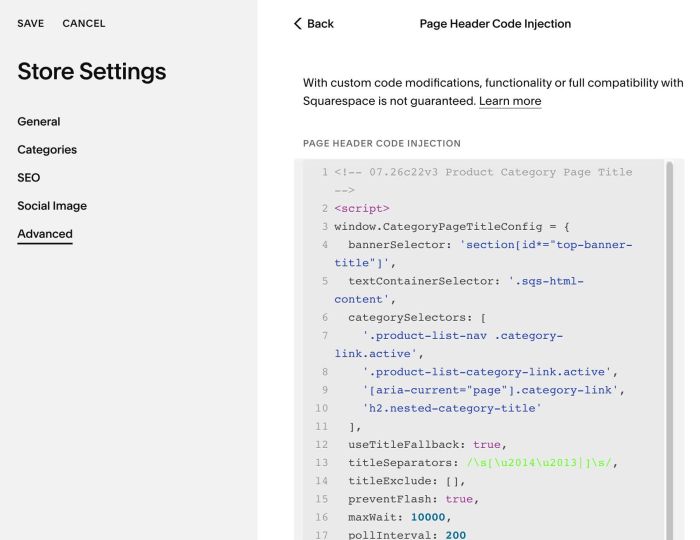This screenshot has width=700, height=540.
Task: Click preventFlash on line 15
Action: click(x=393, y=499)
